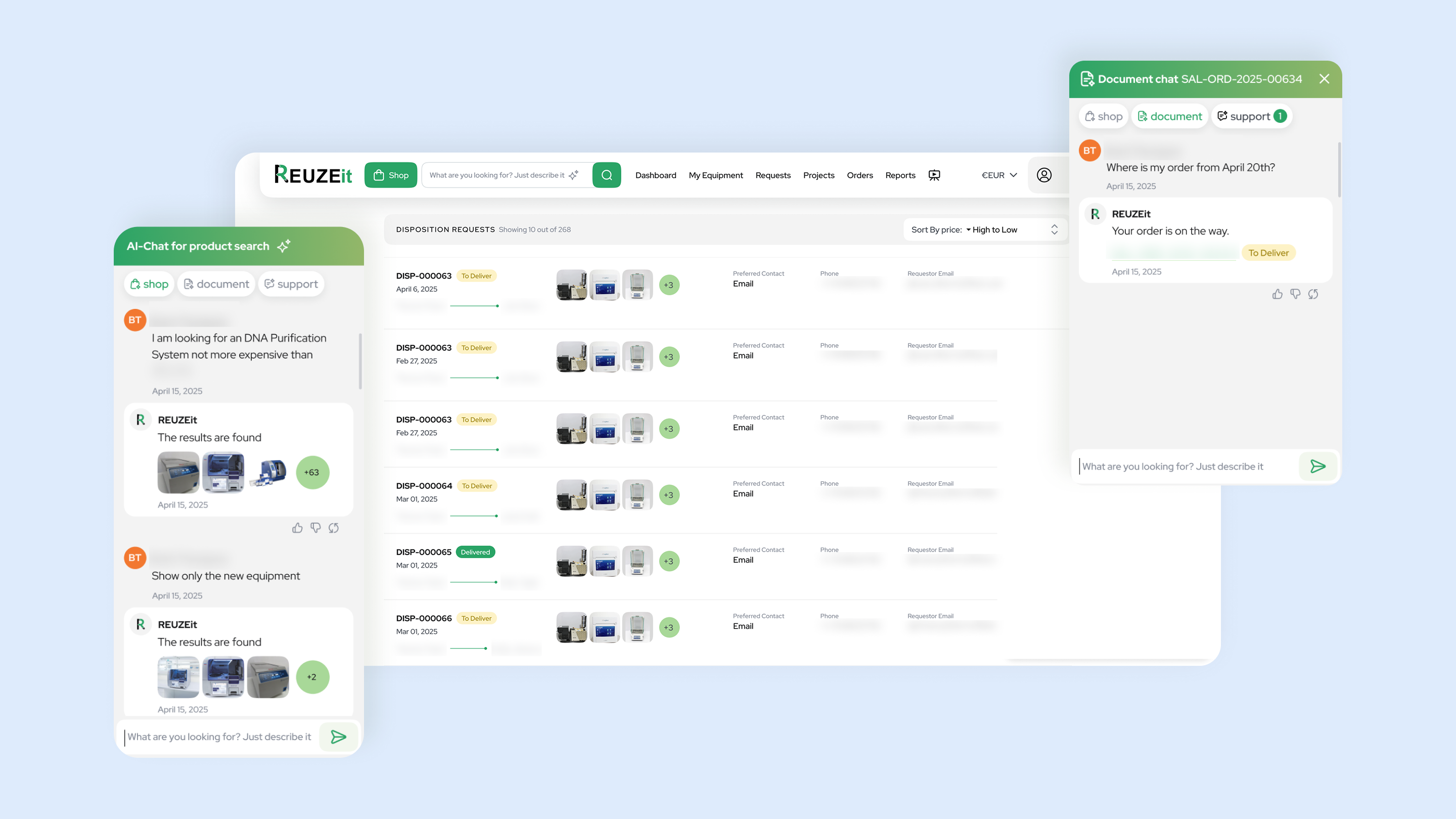Click the presentation board icon in navbar
Image resolution: width=1456 pixels, height=819 pixels.
coord(934,175)
